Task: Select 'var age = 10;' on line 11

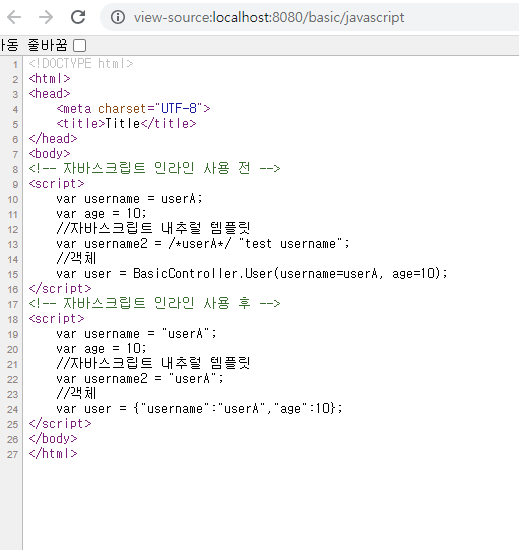Action: click(101, 214)
